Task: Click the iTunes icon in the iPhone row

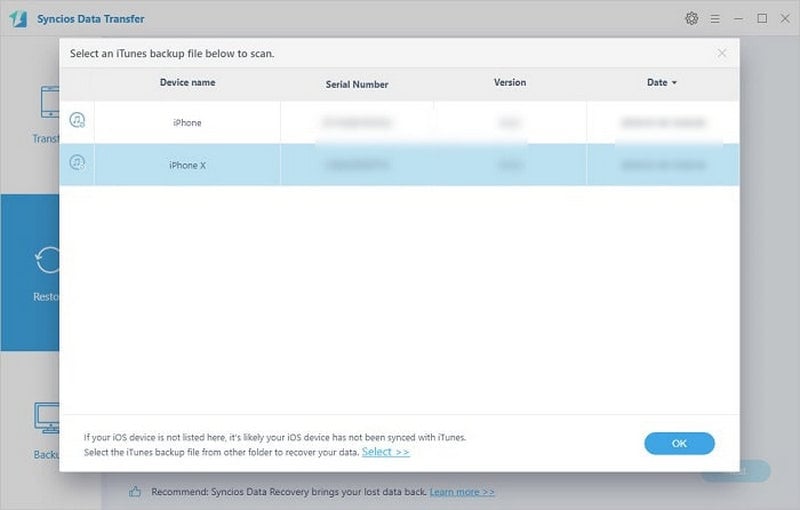Action: pyautogui.click(x=77, y=120)
